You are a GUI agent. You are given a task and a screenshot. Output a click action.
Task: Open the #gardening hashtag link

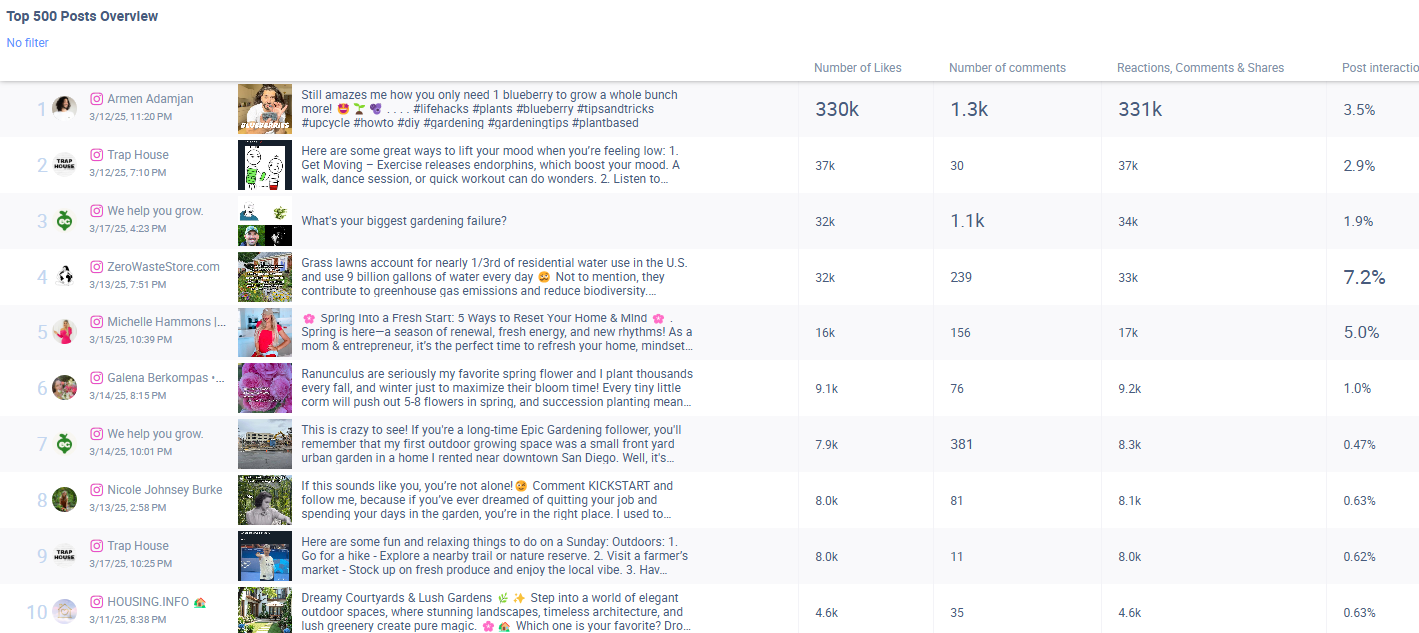tap(455, 123)
